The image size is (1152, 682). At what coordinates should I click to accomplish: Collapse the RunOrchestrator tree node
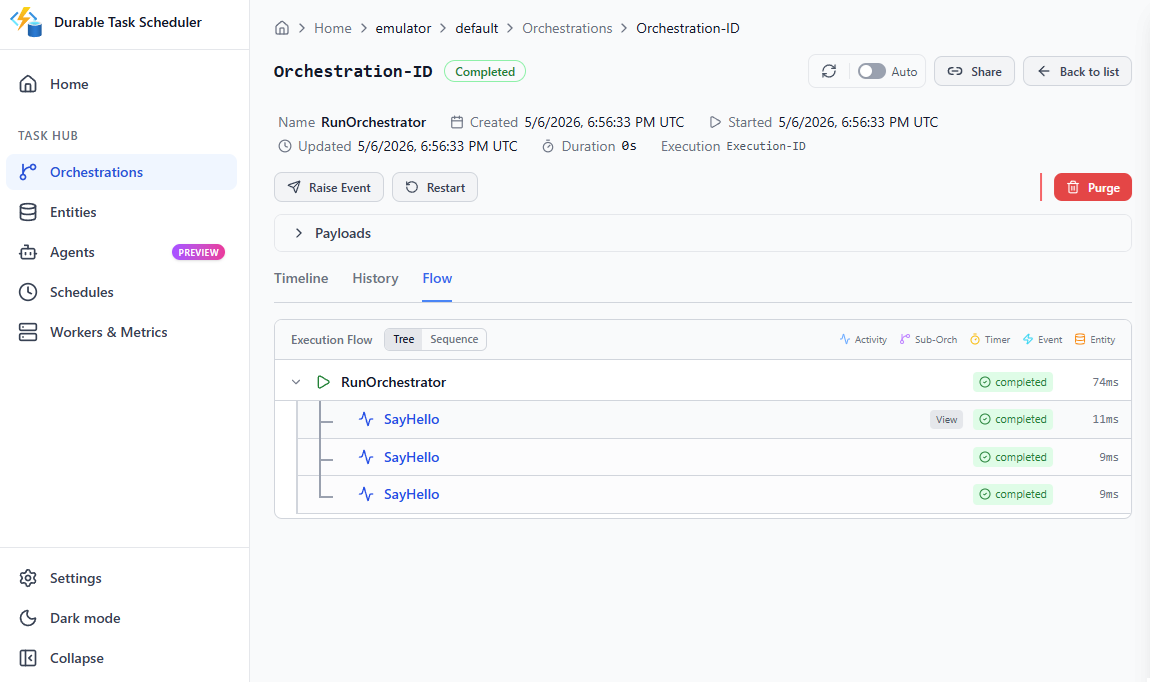point(296,382)
